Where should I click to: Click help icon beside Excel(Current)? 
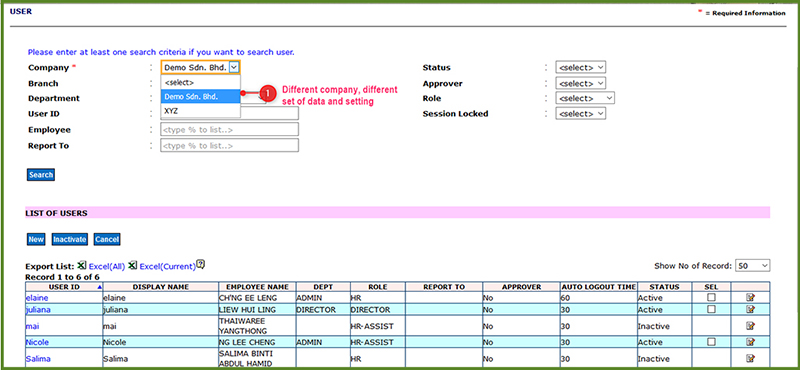coord(201,264)
